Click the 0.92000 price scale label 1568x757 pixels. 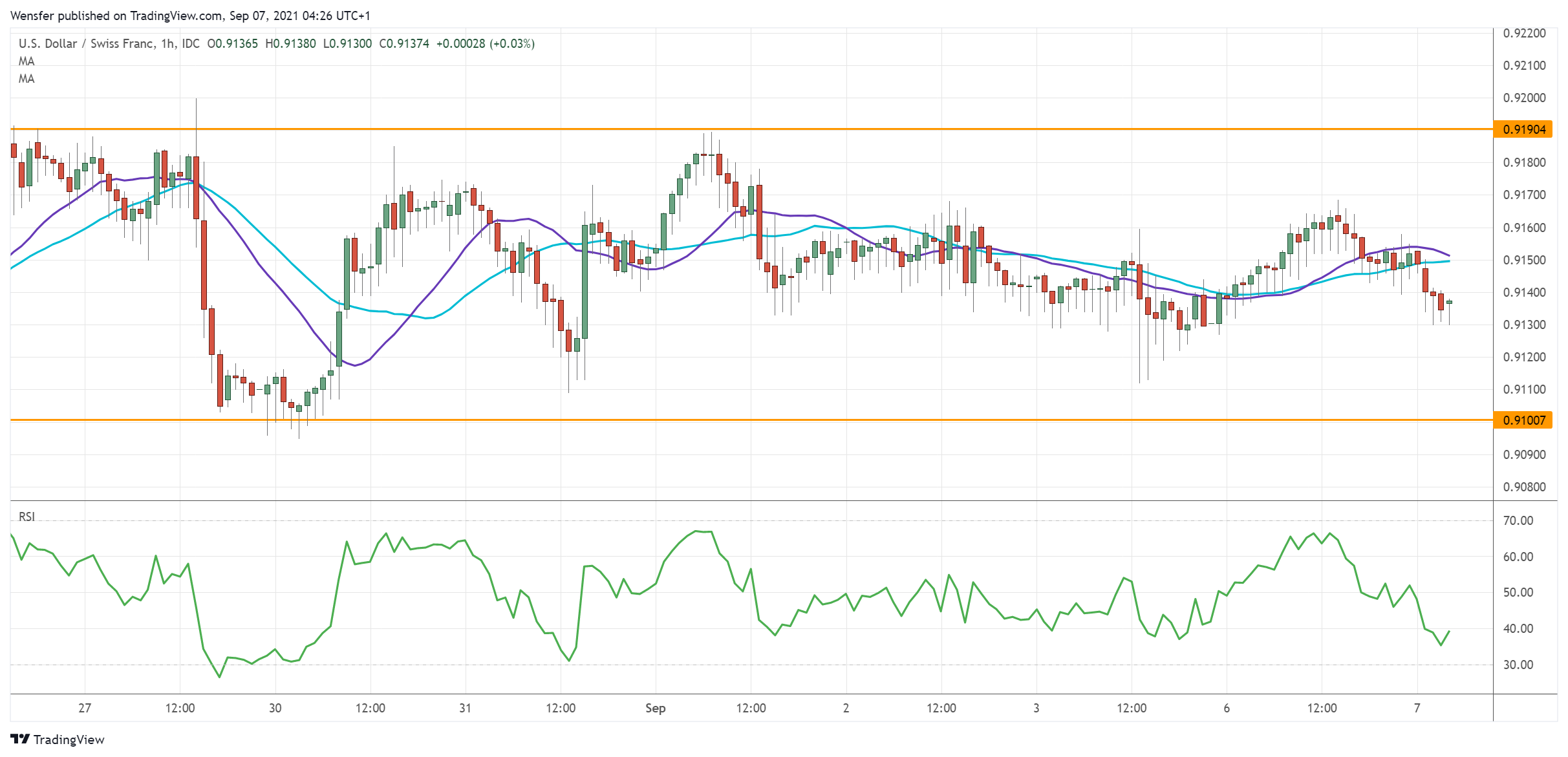1524,98
